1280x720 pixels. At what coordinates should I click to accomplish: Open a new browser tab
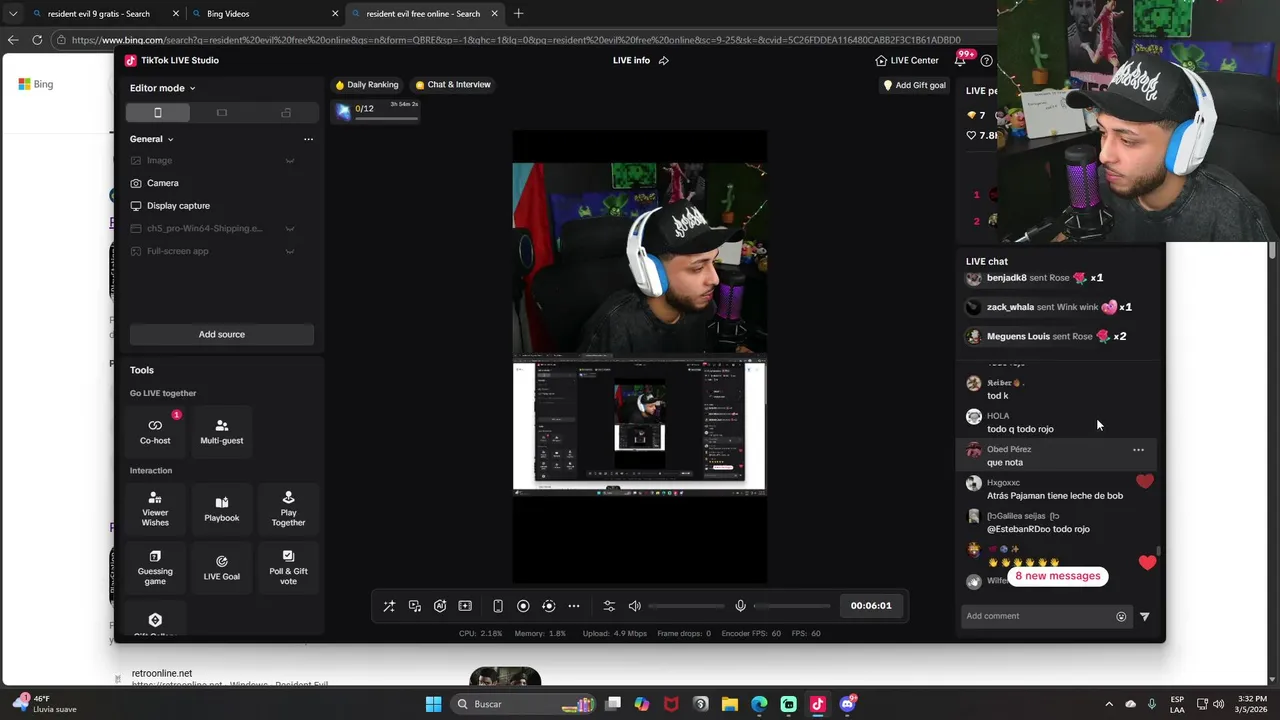pyautogui.click(x=518, y=14)
